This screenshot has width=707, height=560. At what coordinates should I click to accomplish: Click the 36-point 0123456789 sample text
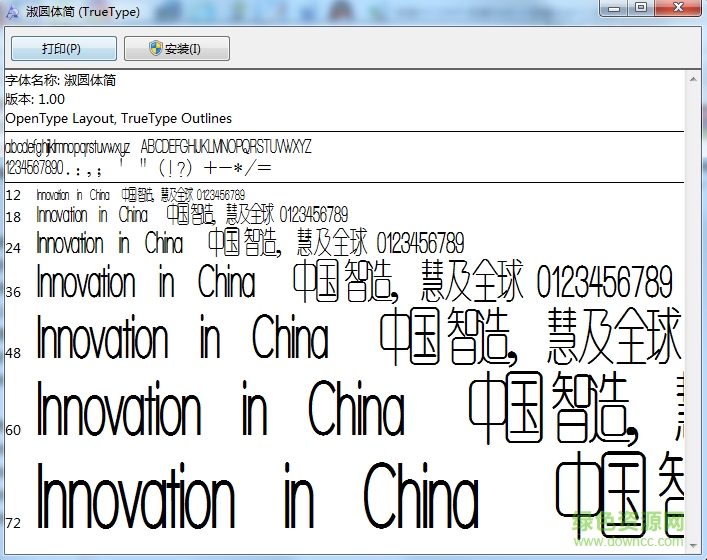605,282
